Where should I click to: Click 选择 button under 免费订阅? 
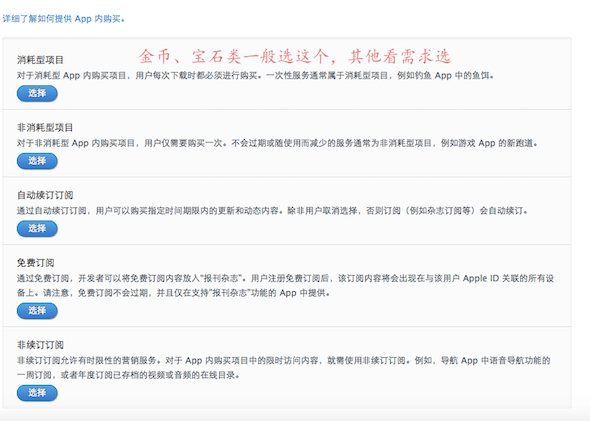tap(37, 311)
